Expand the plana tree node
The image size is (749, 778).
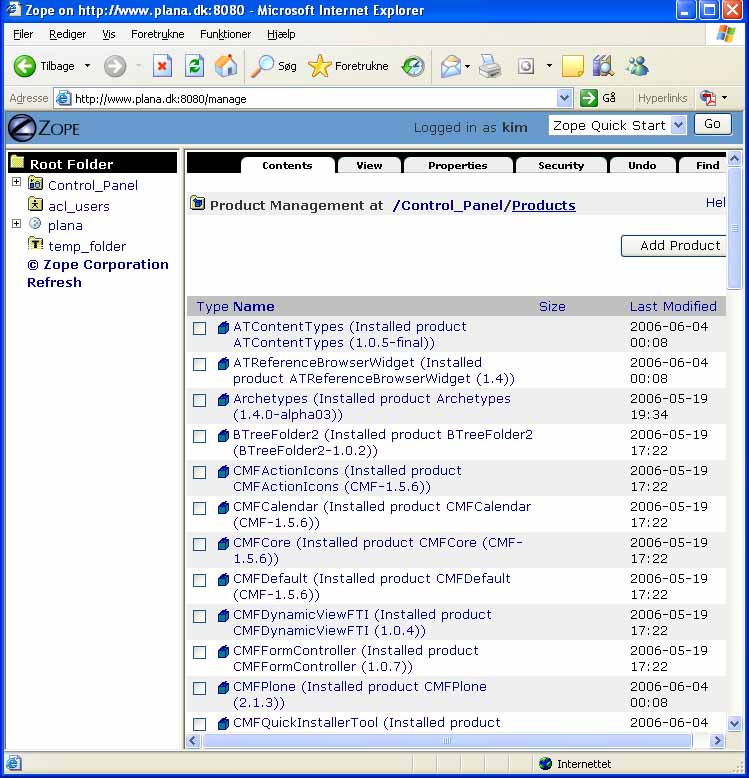(x=16, y=224)
